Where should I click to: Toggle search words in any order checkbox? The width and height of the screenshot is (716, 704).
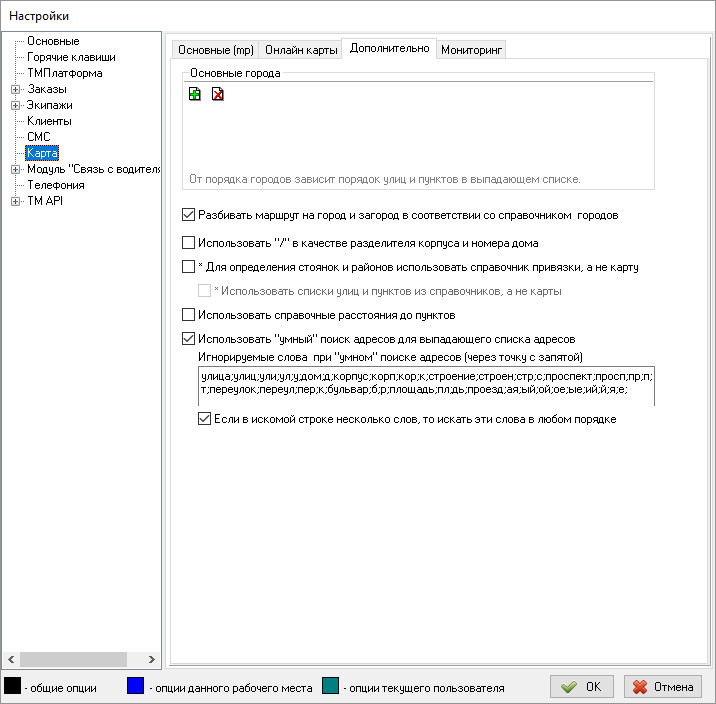(x=205, y=419)
